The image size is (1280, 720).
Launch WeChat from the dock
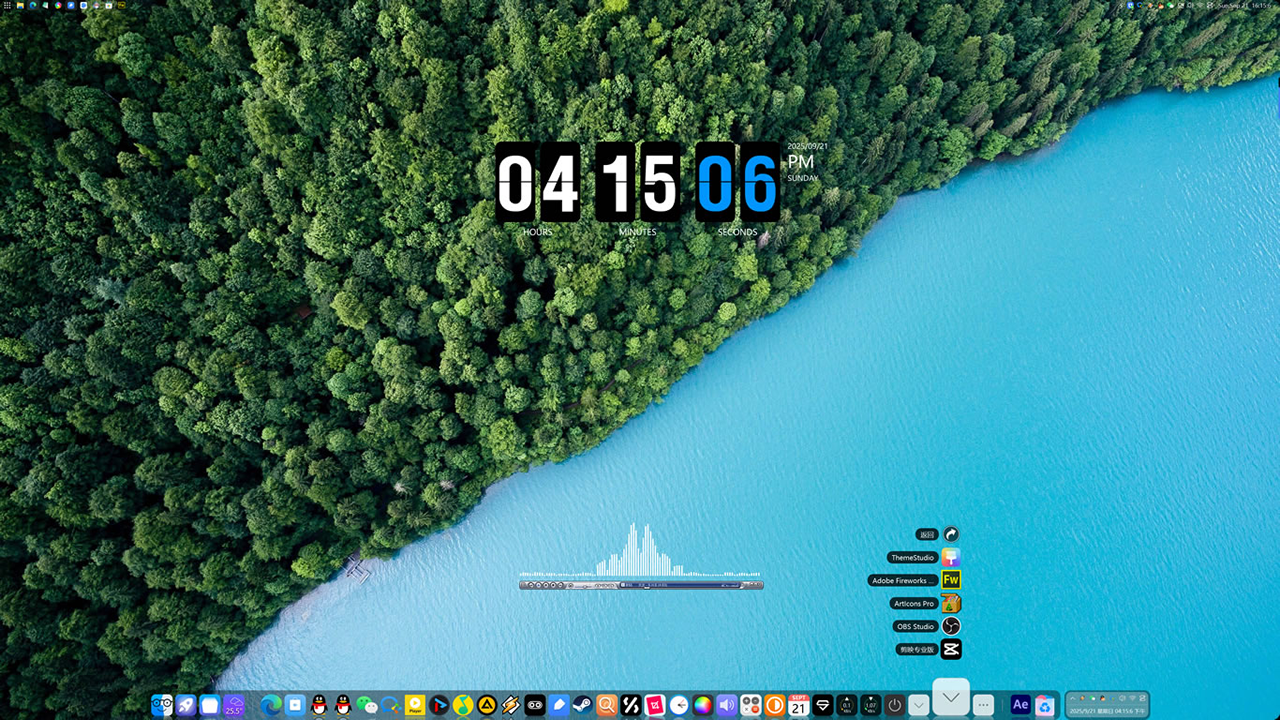point(367,705)
